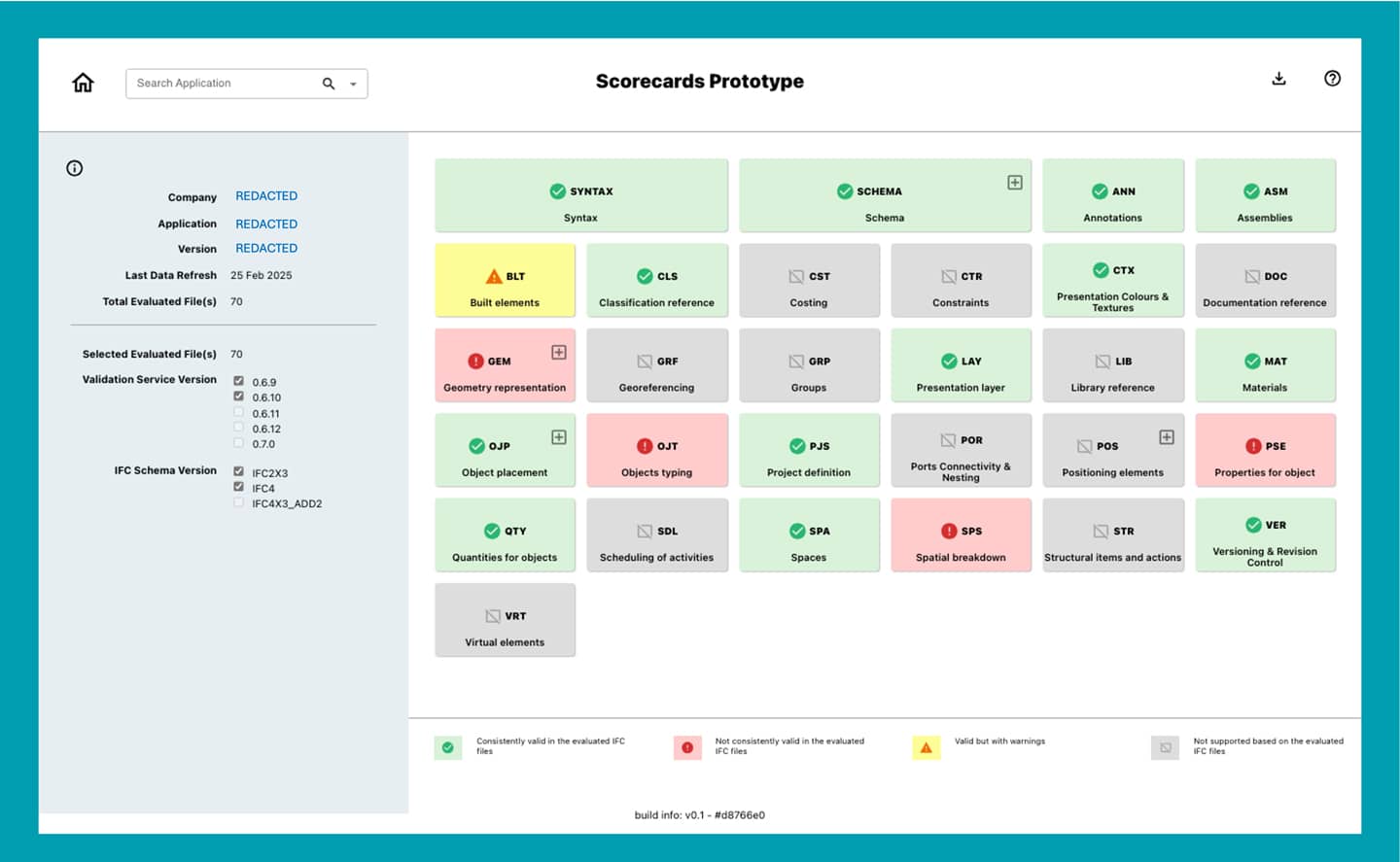
Task: Click the info icon in sidebar
Action: (x=75, y=168)
